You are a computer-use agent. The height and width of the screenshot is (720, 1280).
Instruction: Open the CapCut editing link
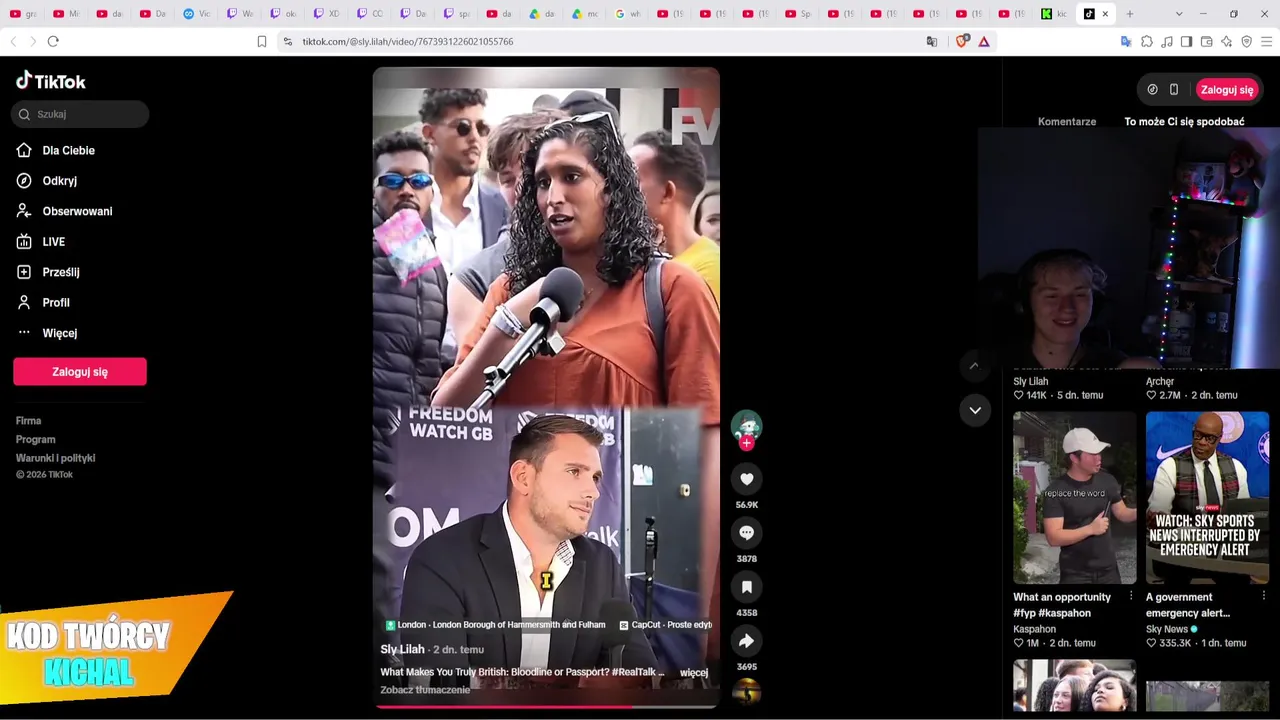[x=666, y=625]
